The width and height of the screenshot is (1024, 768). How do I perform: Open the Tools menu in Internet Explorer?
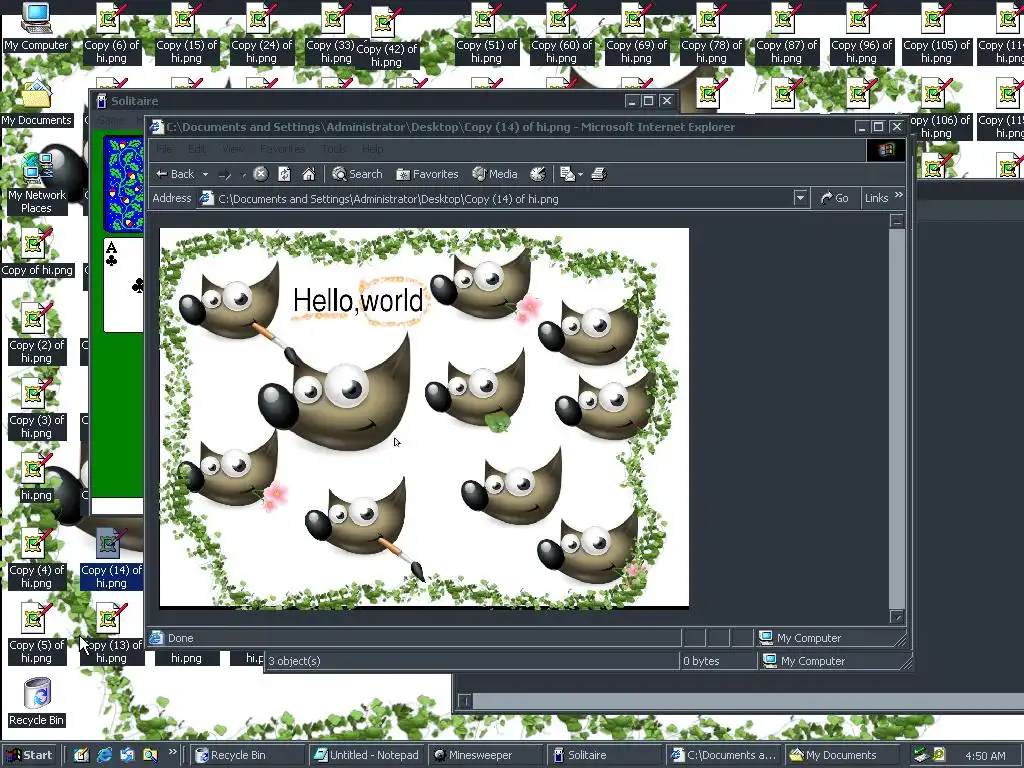click(x=334, y=149)
